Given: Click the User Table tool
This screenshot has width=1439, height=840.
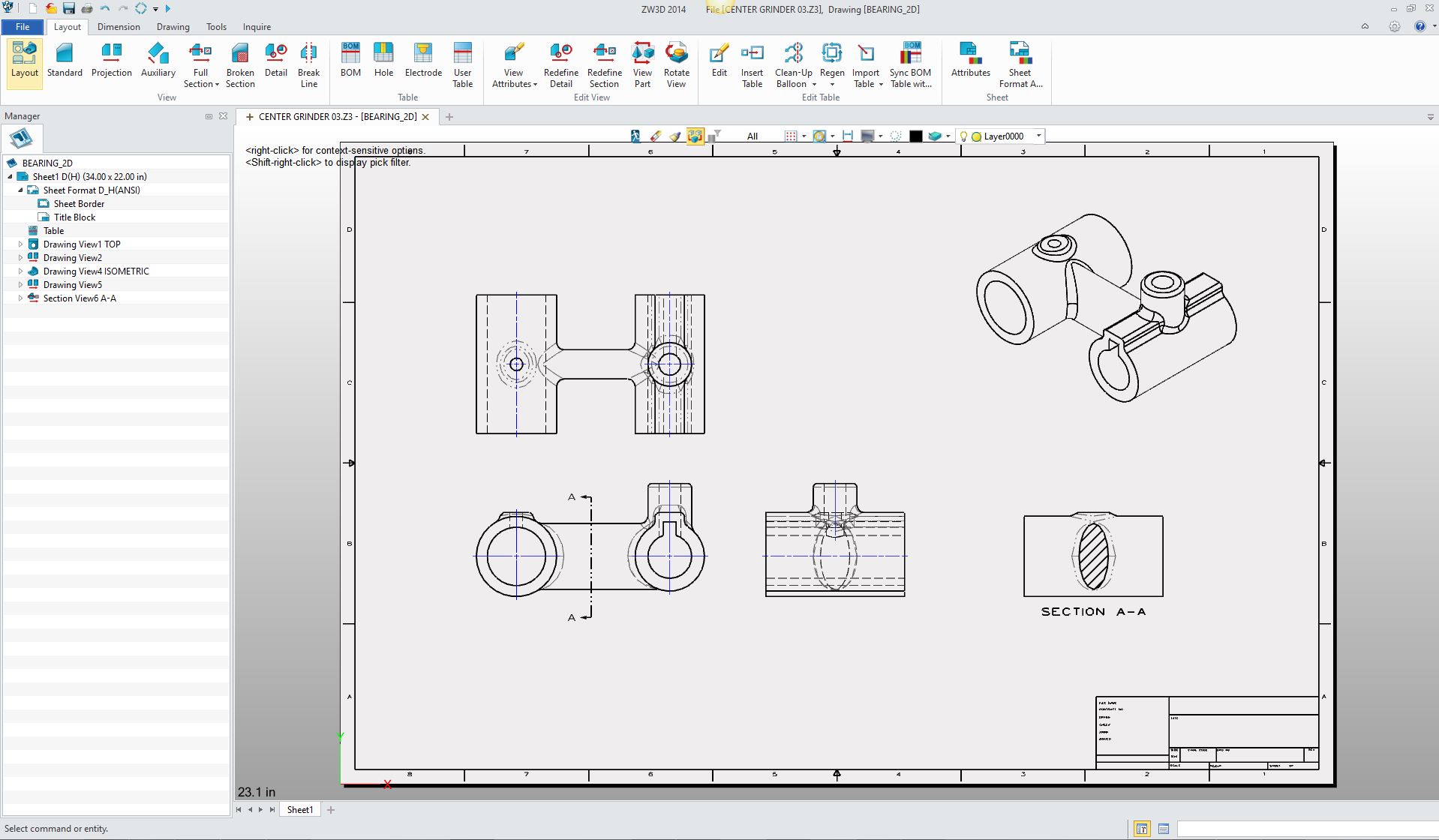Looking at the screenshot, I should [x=463, y=65].
